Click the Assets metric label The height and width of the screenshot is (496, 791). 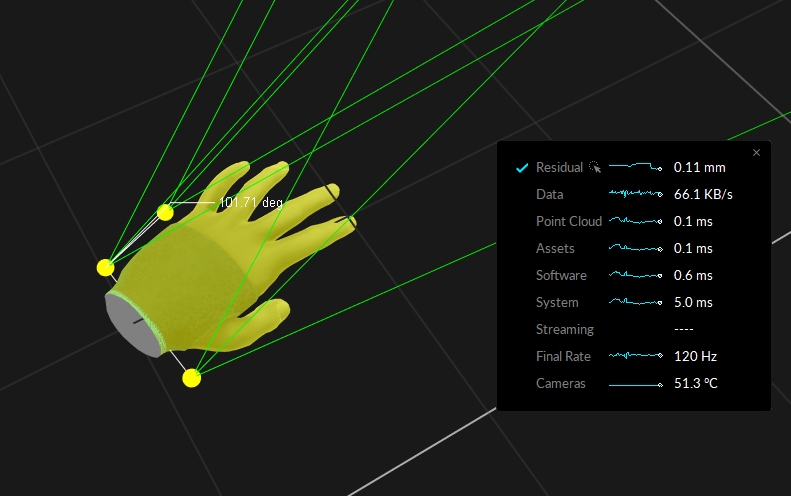555,248
